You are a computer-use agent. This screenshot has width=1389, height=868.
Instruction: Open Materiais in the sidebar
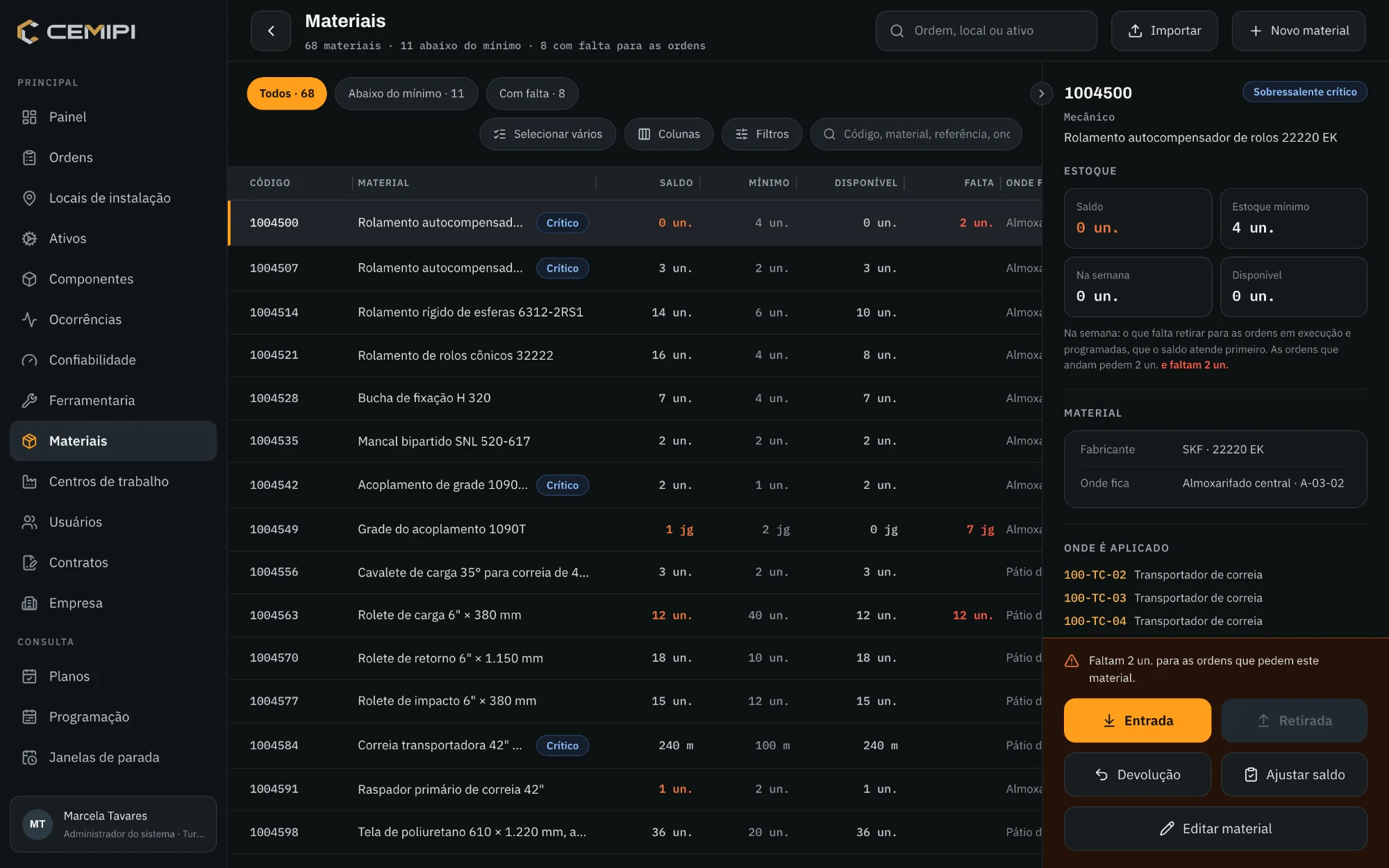(x=113, y=441)
